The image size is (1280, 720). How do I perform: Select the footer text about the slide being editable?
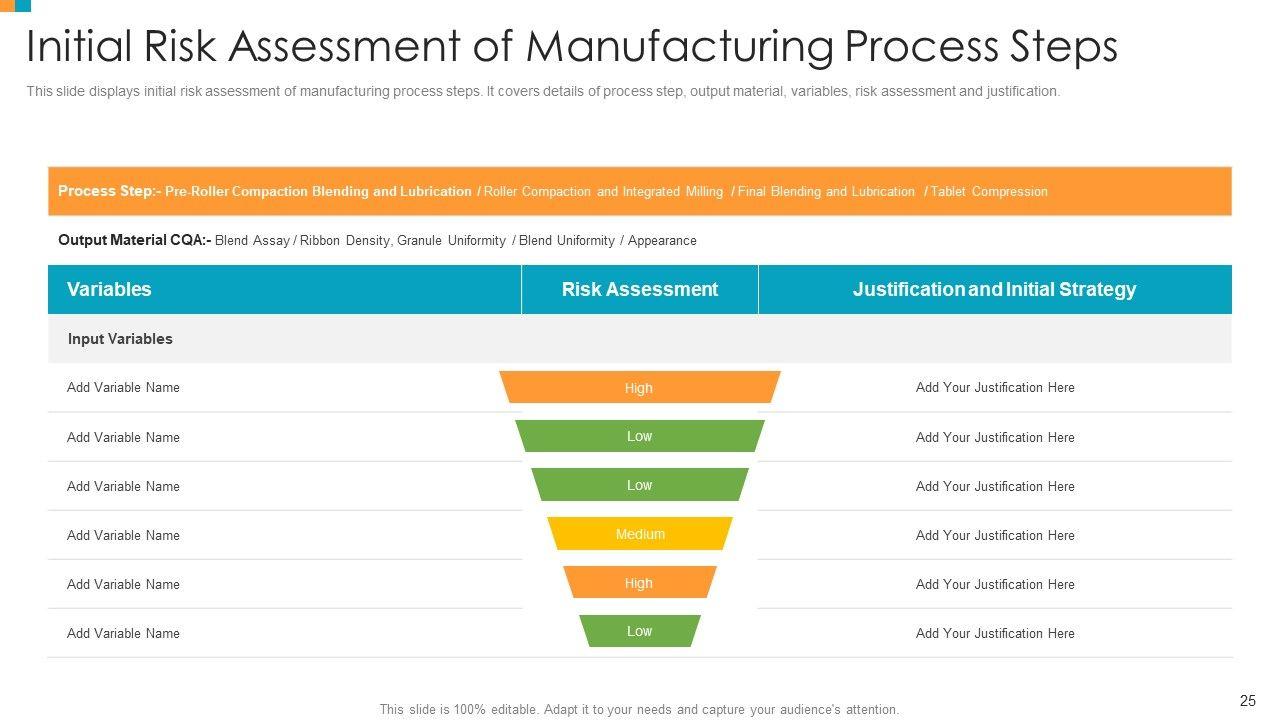tap(639, 709)
